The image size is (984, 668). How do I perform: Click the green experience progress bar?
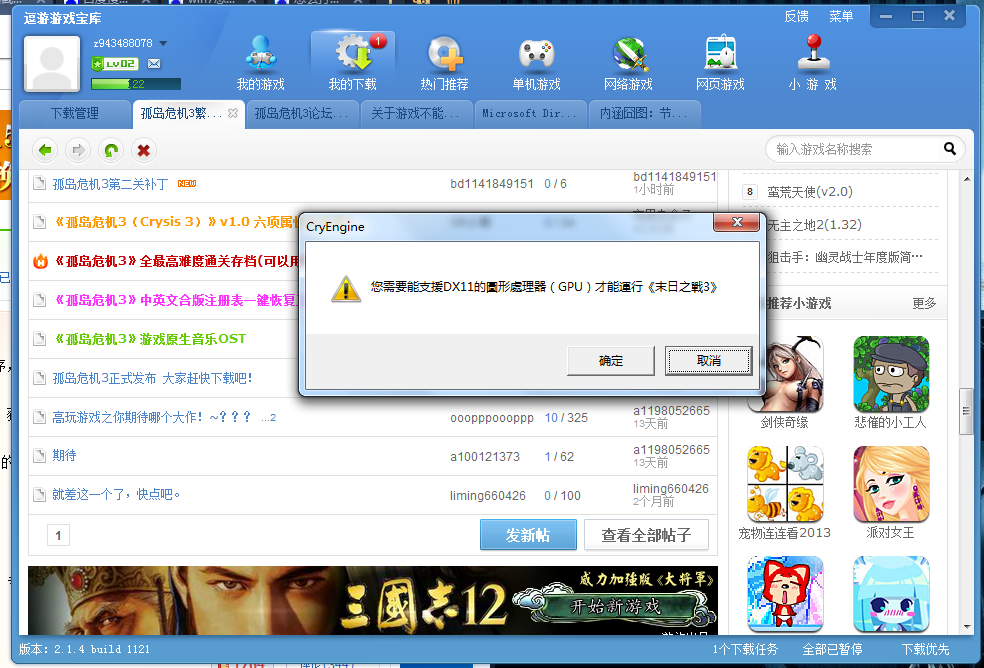136,84
